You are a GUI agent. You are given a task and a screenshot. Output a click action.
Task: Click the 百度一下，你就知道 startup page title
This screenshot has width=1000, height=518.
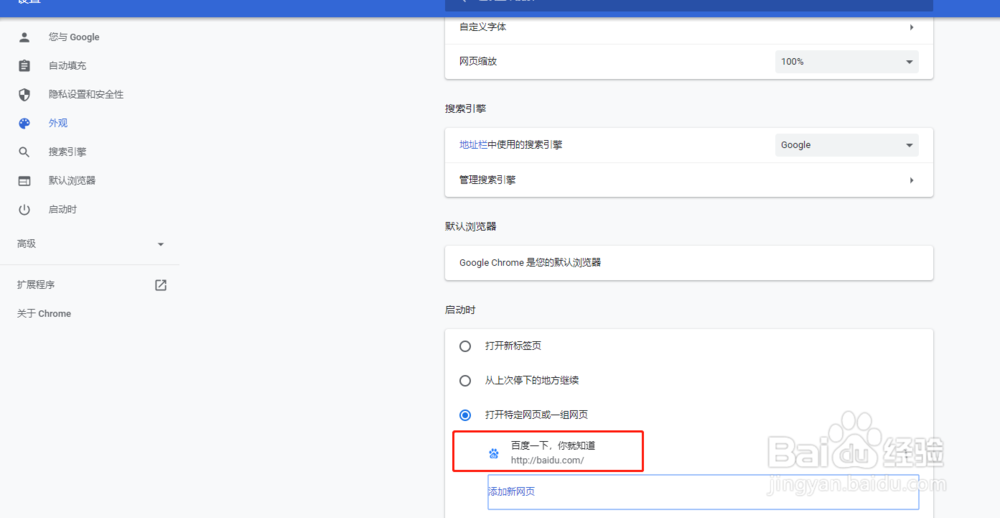[553, 445]
